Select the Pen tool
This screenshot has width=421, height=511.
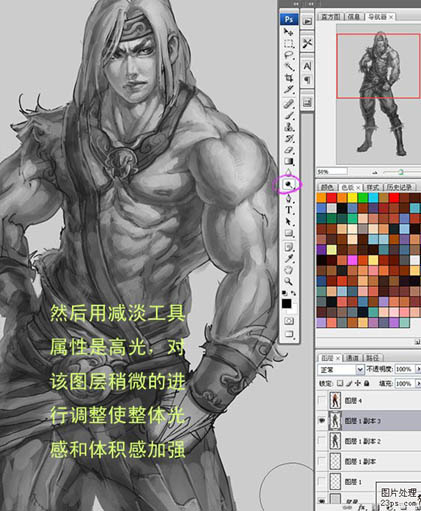coord(289,199)
